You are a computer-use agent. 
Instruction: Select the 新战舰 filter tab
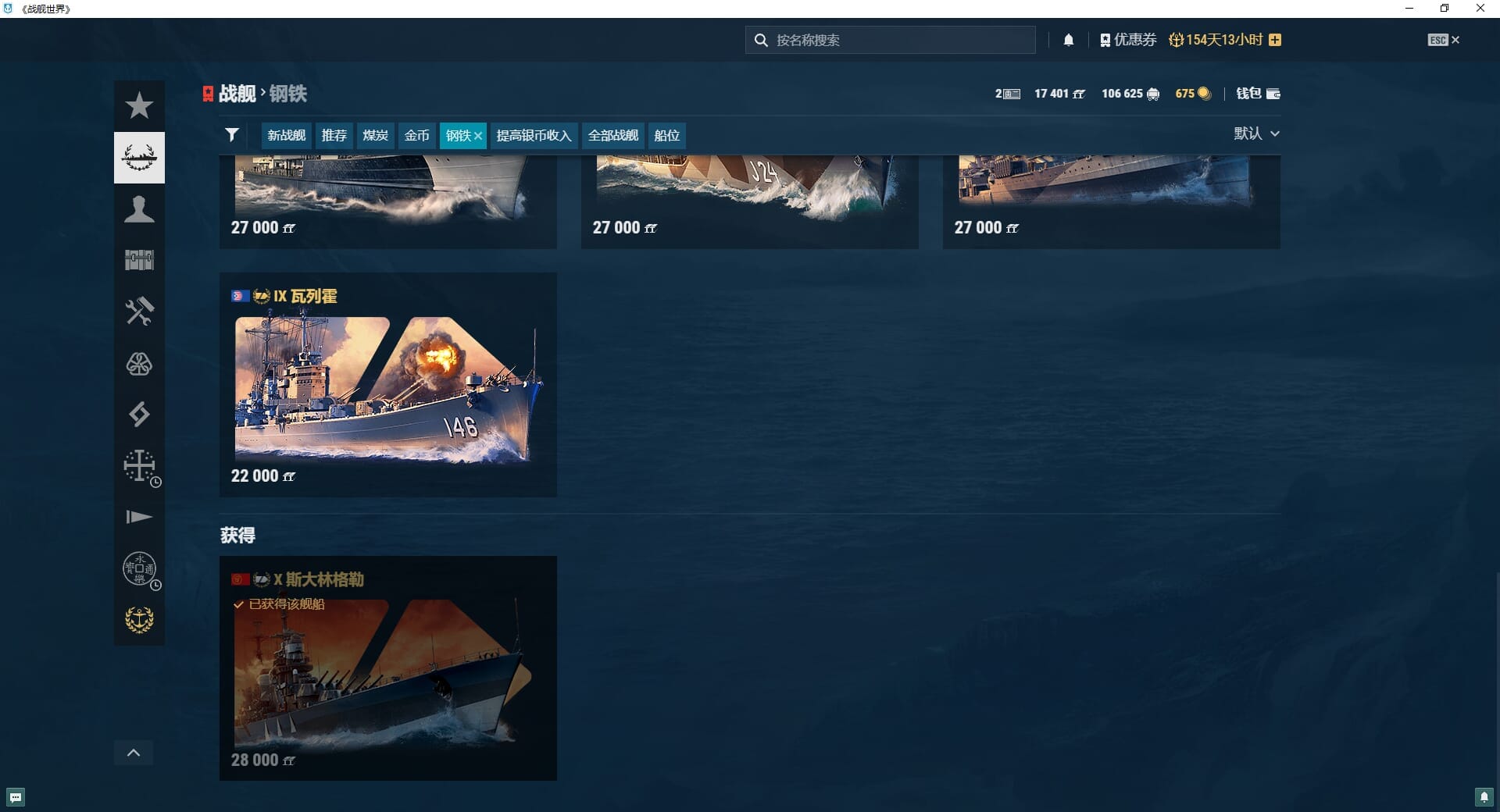pyautogui.click(x=286, y=135)
